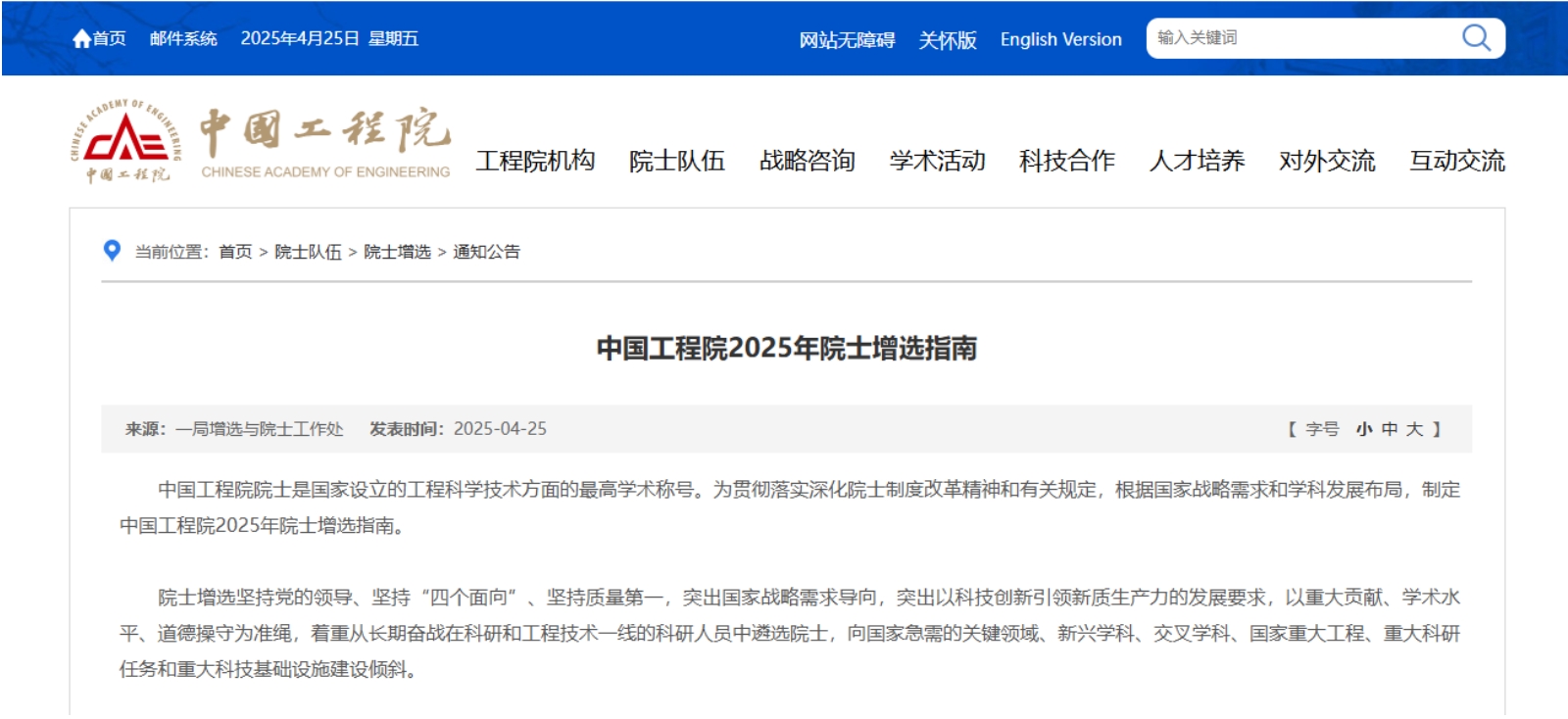Screen dimensions: 1568x719
Task: Open 网站无障碍 accessibility mode
Action: [847, 40]
